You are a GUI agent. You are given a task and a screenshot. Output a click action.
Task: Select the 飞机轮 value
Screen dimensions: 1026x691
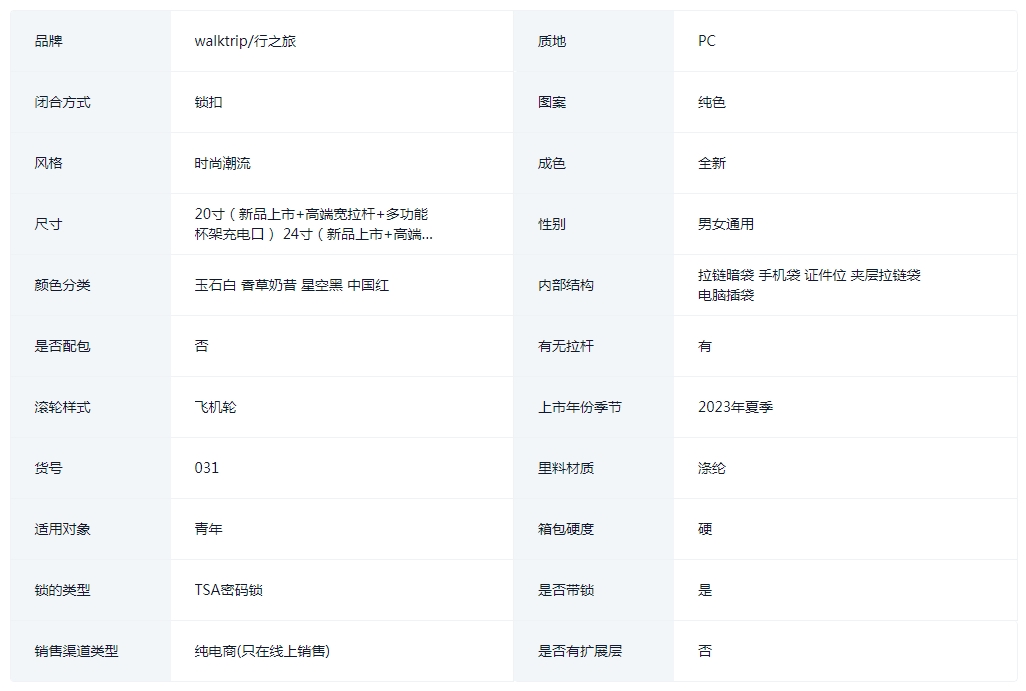[215, 407]
